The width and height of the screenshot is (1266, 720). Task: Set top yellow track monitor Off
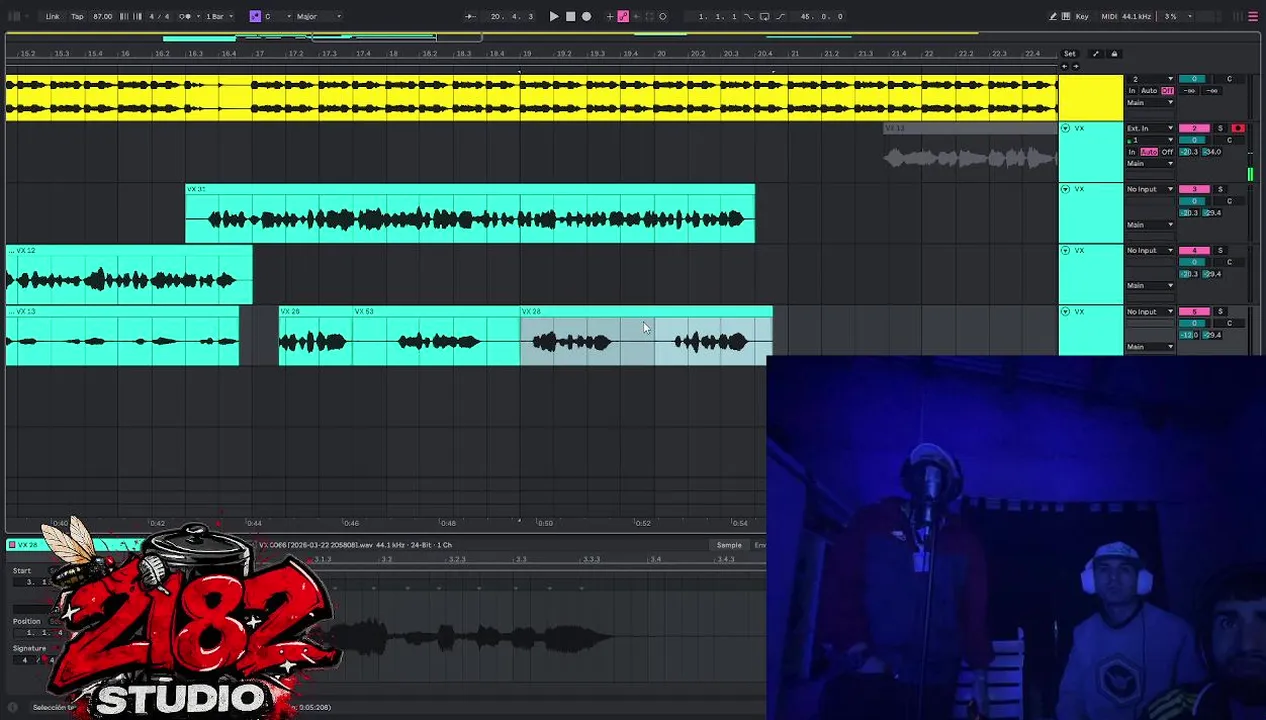click(1167, 91)
